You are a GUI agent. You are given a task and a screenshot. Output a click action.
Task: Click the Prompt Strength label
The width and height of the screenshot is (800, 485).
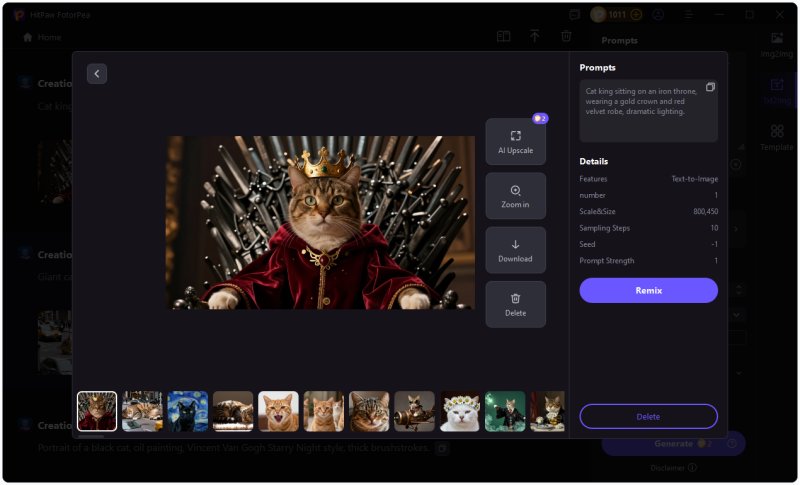tap(607, 261)
